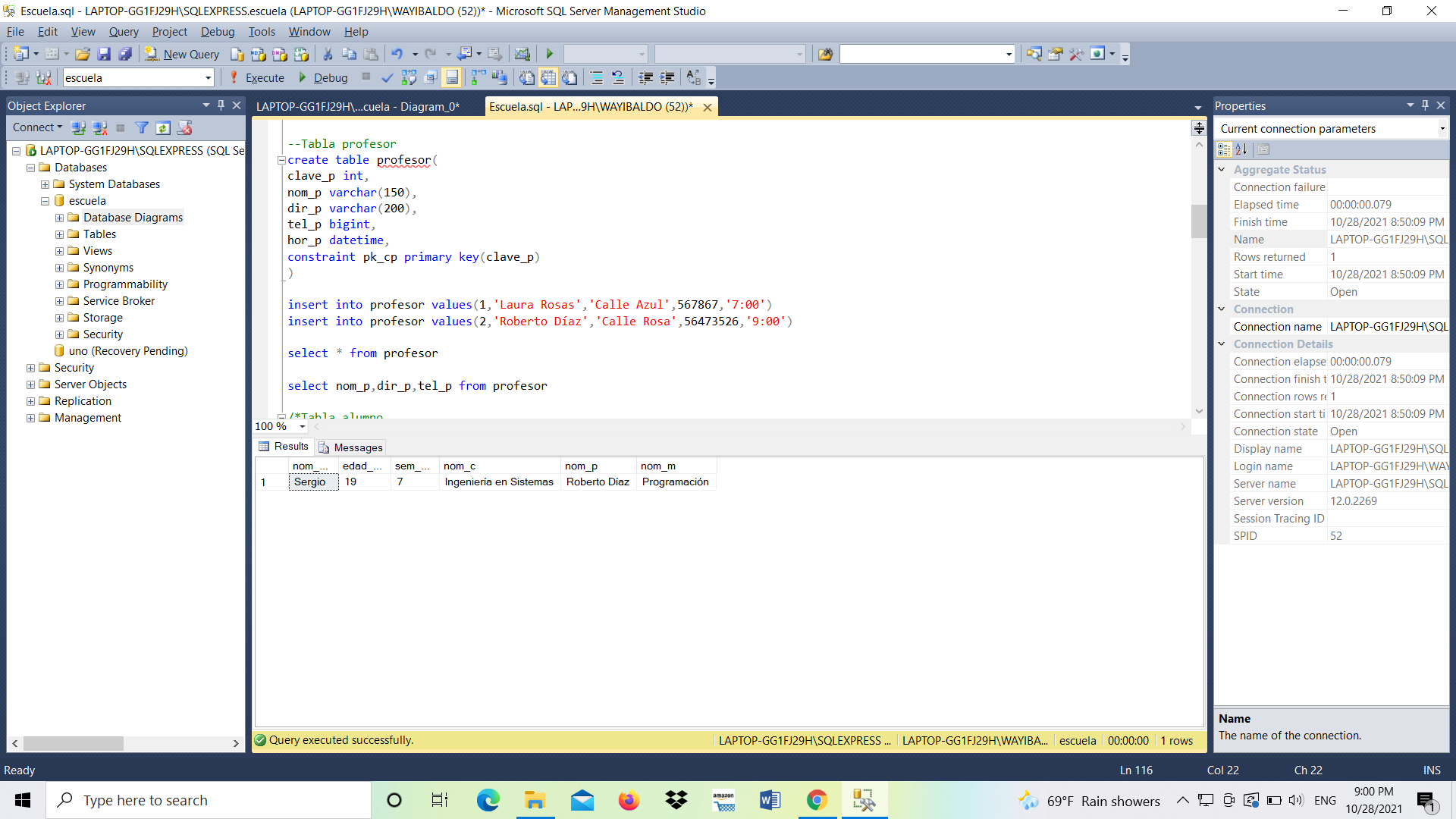Toggle Results to Text output mode
This screenshot has height=819, width=1456.
tap(527, 77)
